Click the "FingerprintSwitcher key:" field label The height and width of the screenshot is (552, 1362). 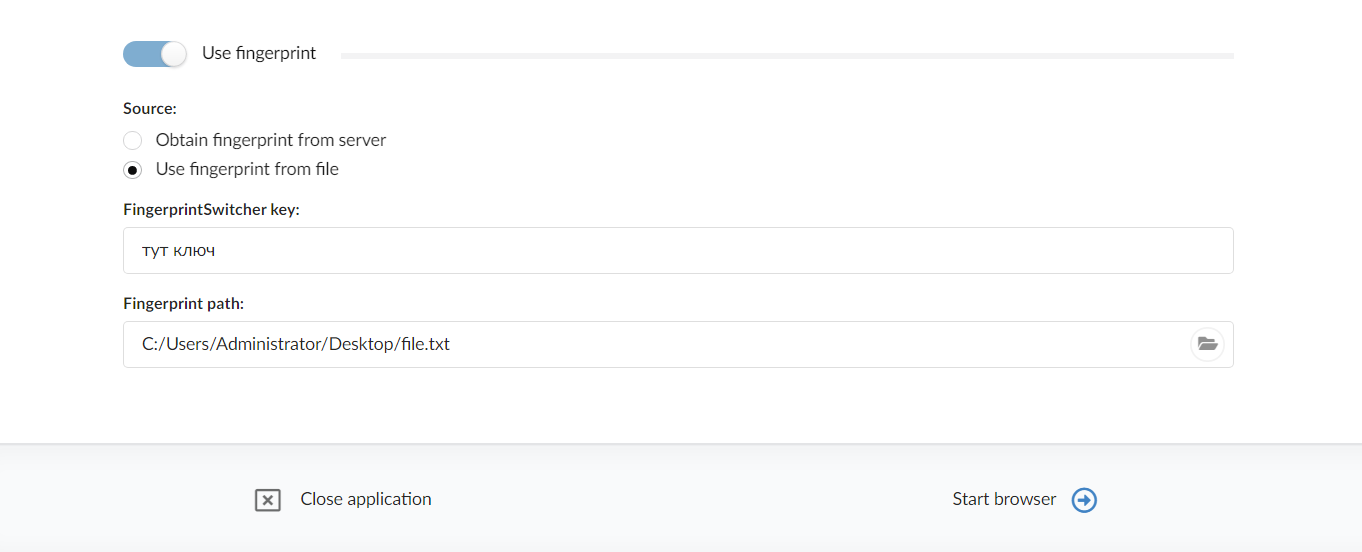point(211,210)
